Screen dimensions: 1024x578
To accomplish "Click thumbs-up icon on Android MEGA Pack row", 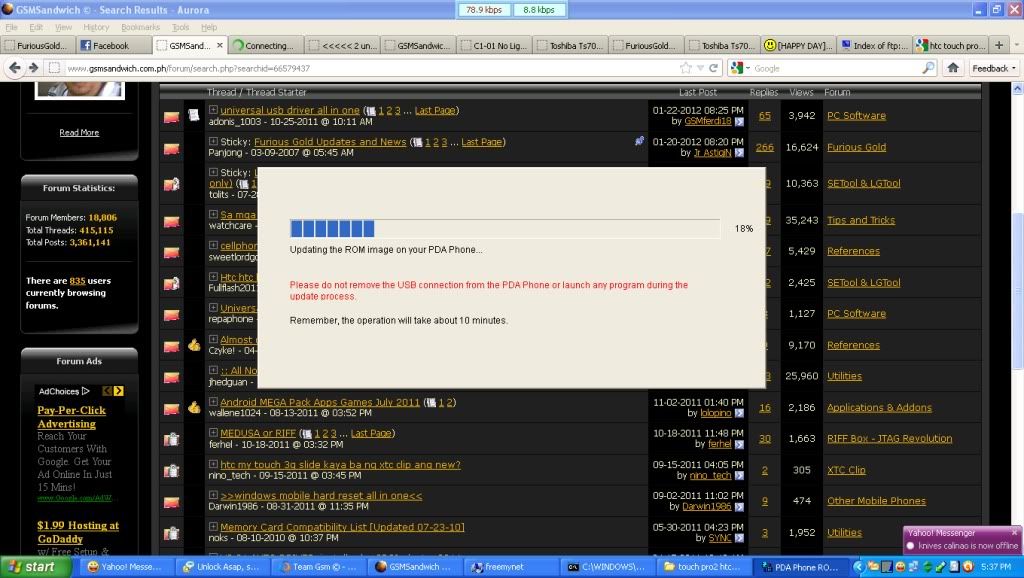I will pyautogui.click(x=194, y=407).
